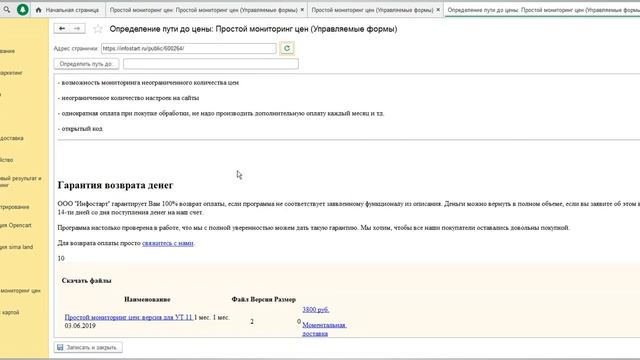Screen dimensions: 640x360
Task: Click file version value 2 in table
Action: coord(252,322)
